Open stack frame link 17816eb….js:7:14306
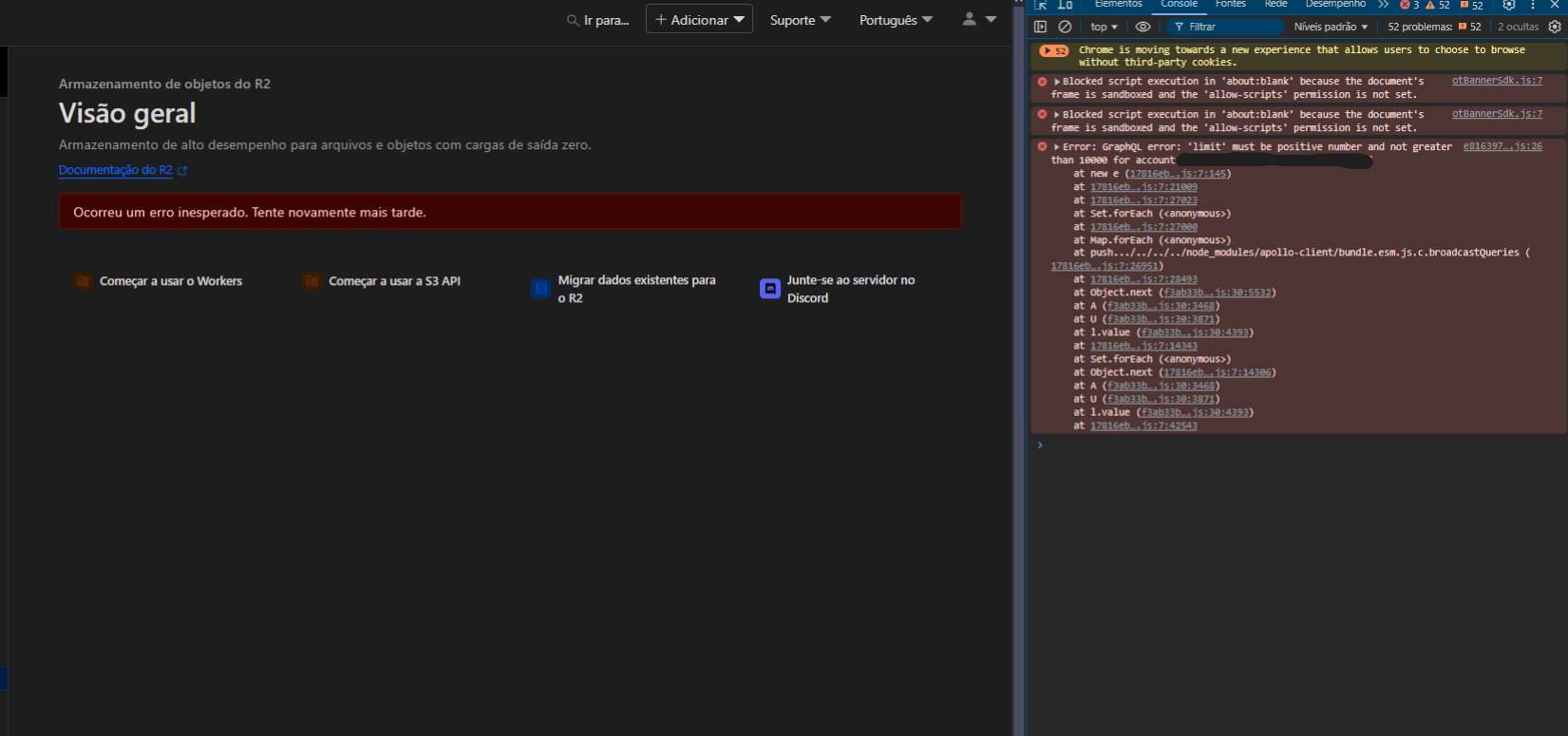This screenshot has height=736, width=1568. 1218,372
